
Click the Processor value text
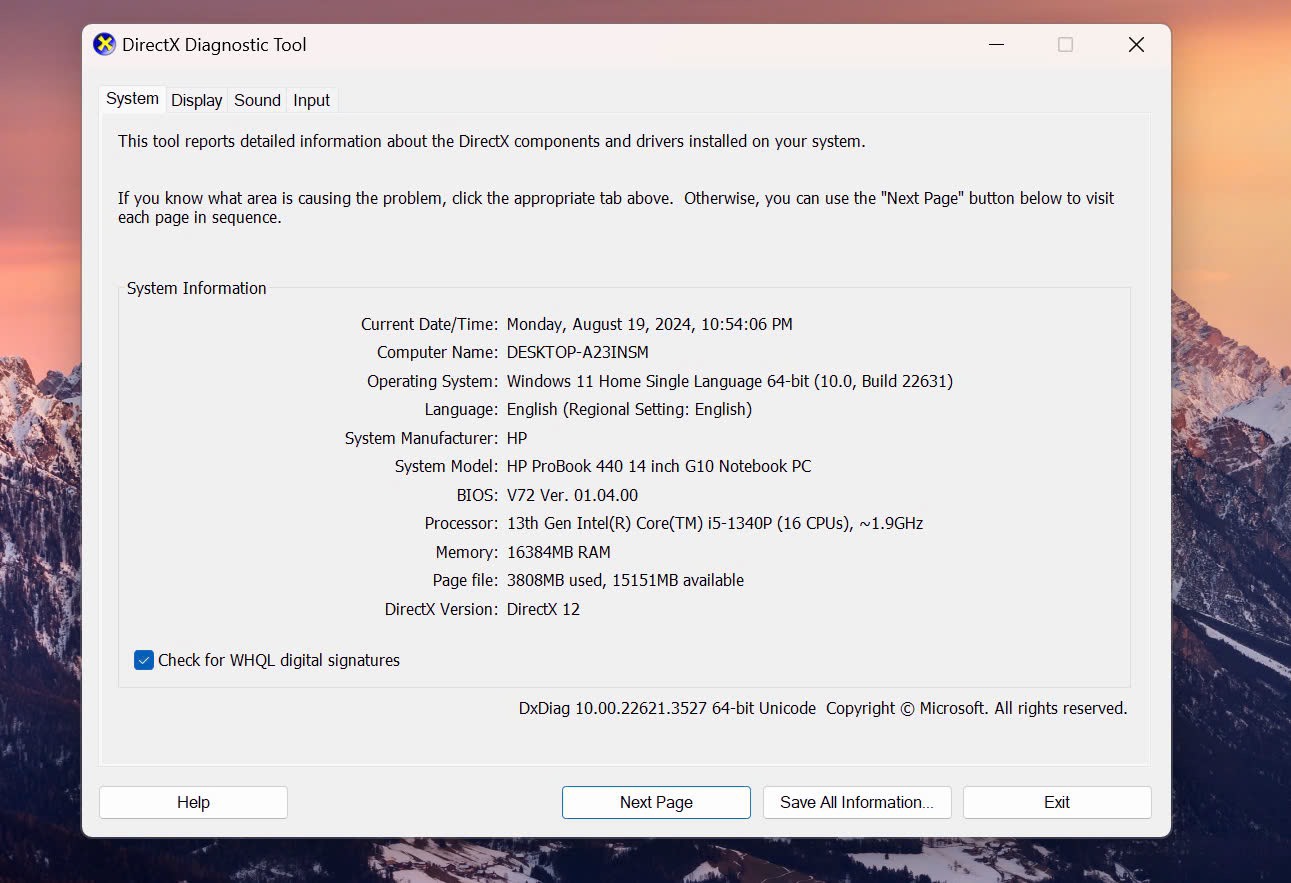coord(714,523)
